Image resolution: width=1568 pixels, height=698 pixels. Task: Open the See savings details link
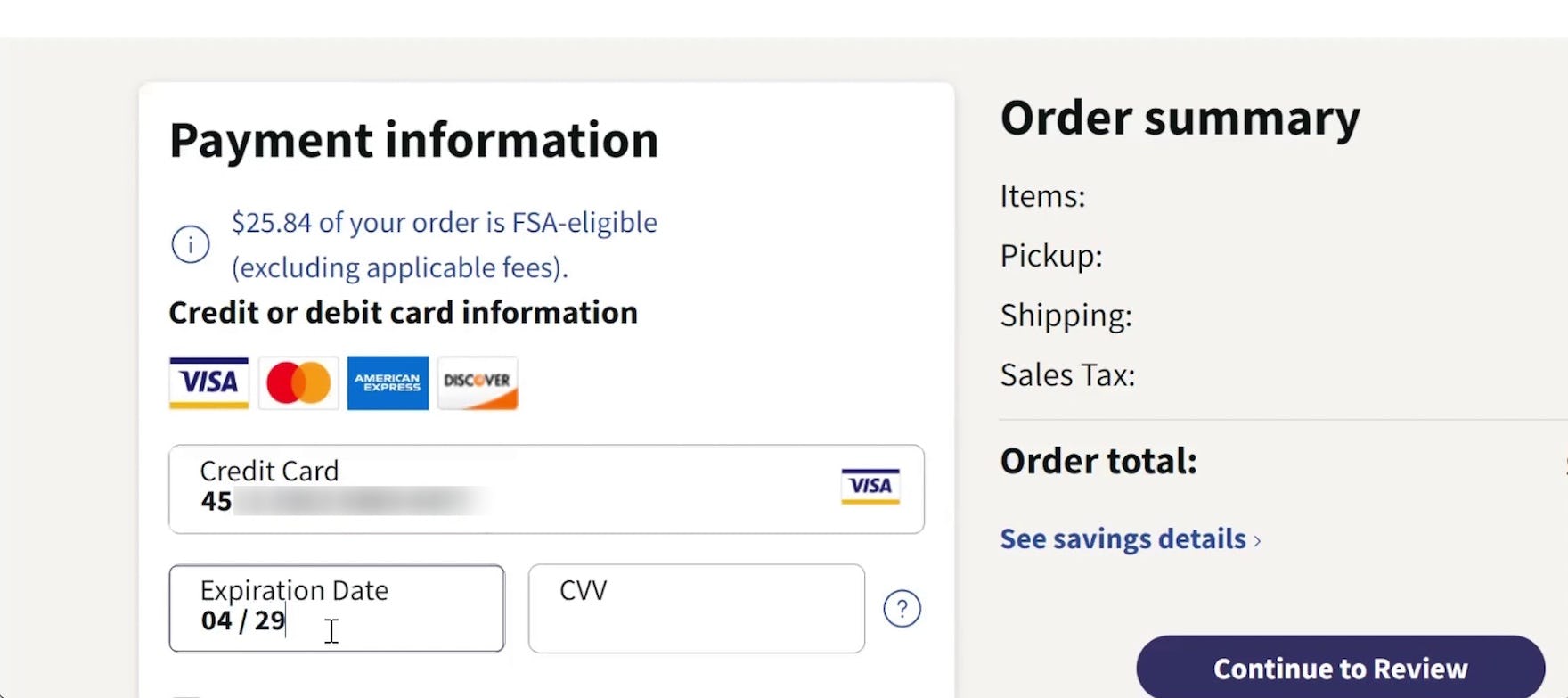point(1123,539)
